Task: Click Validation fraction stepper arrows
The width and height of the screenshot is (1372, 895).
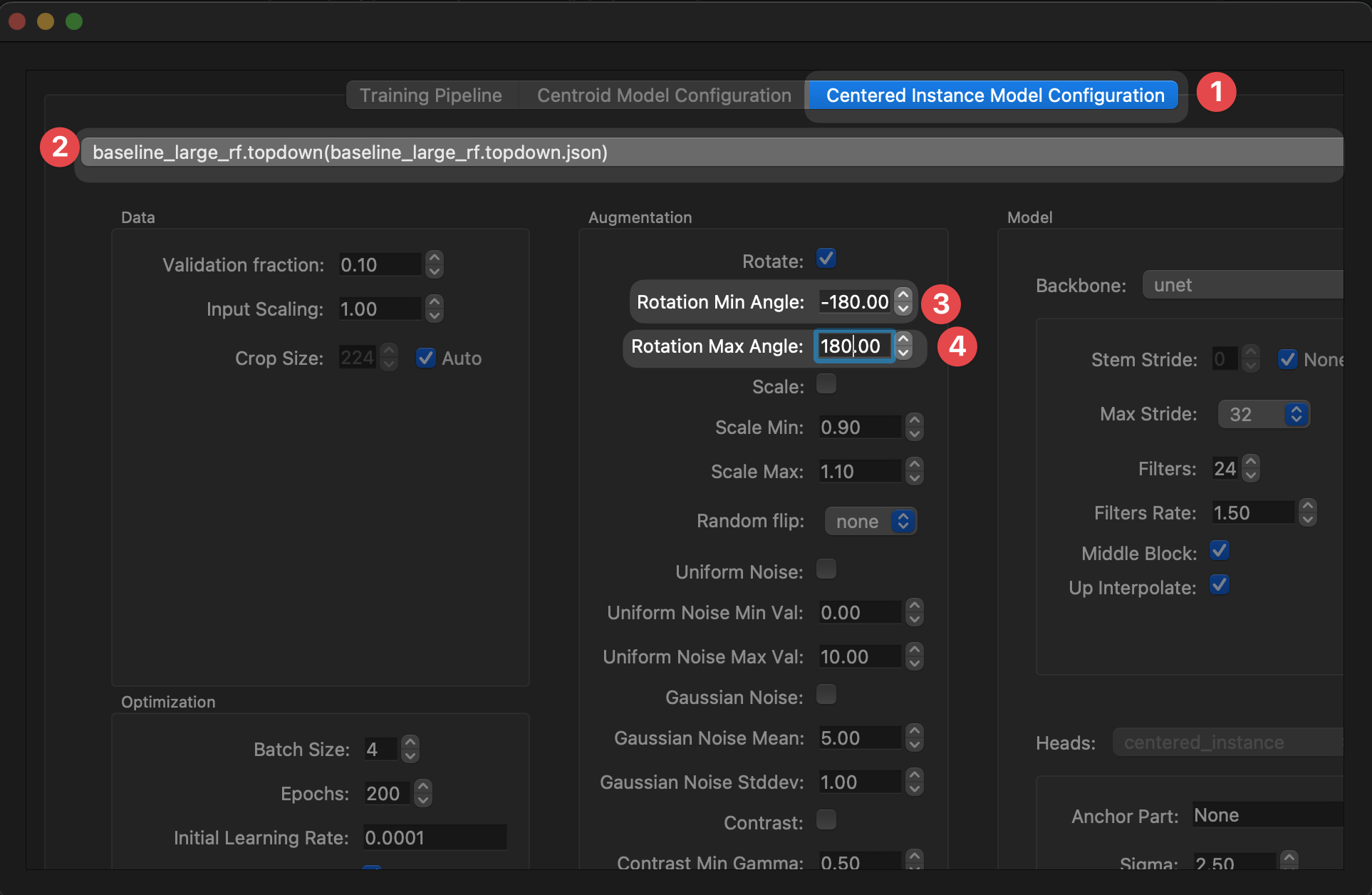Action: pyautogui.click(x=434, y=264)
